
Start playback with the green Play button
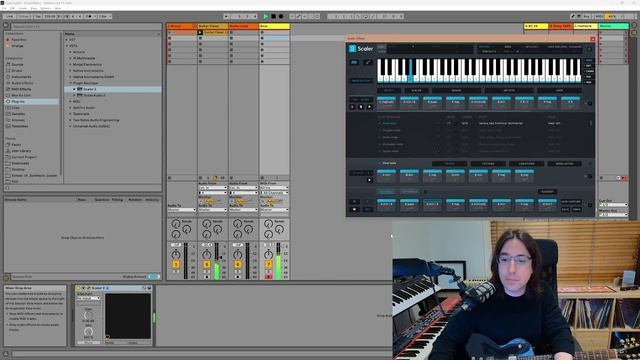point(266,16)
